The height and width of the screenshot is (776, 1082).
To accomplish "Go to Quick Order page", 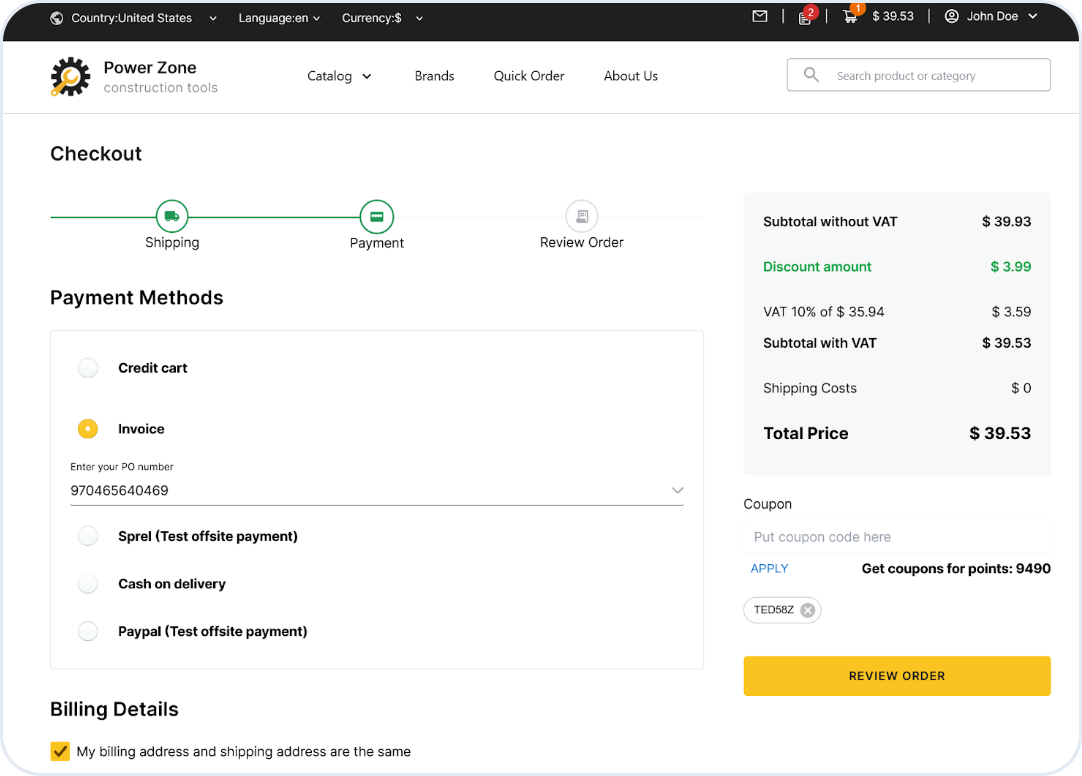I will point(528,76).
